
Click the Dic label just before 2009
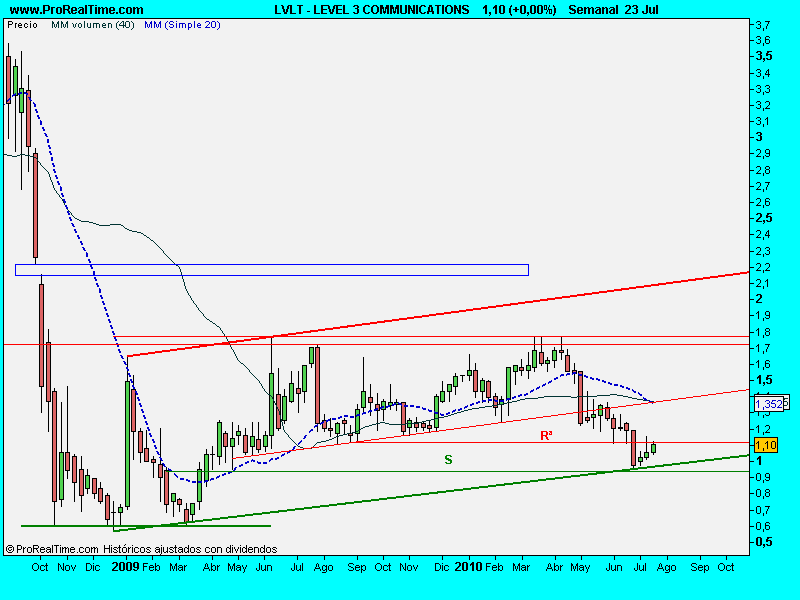tap(92, 567)
